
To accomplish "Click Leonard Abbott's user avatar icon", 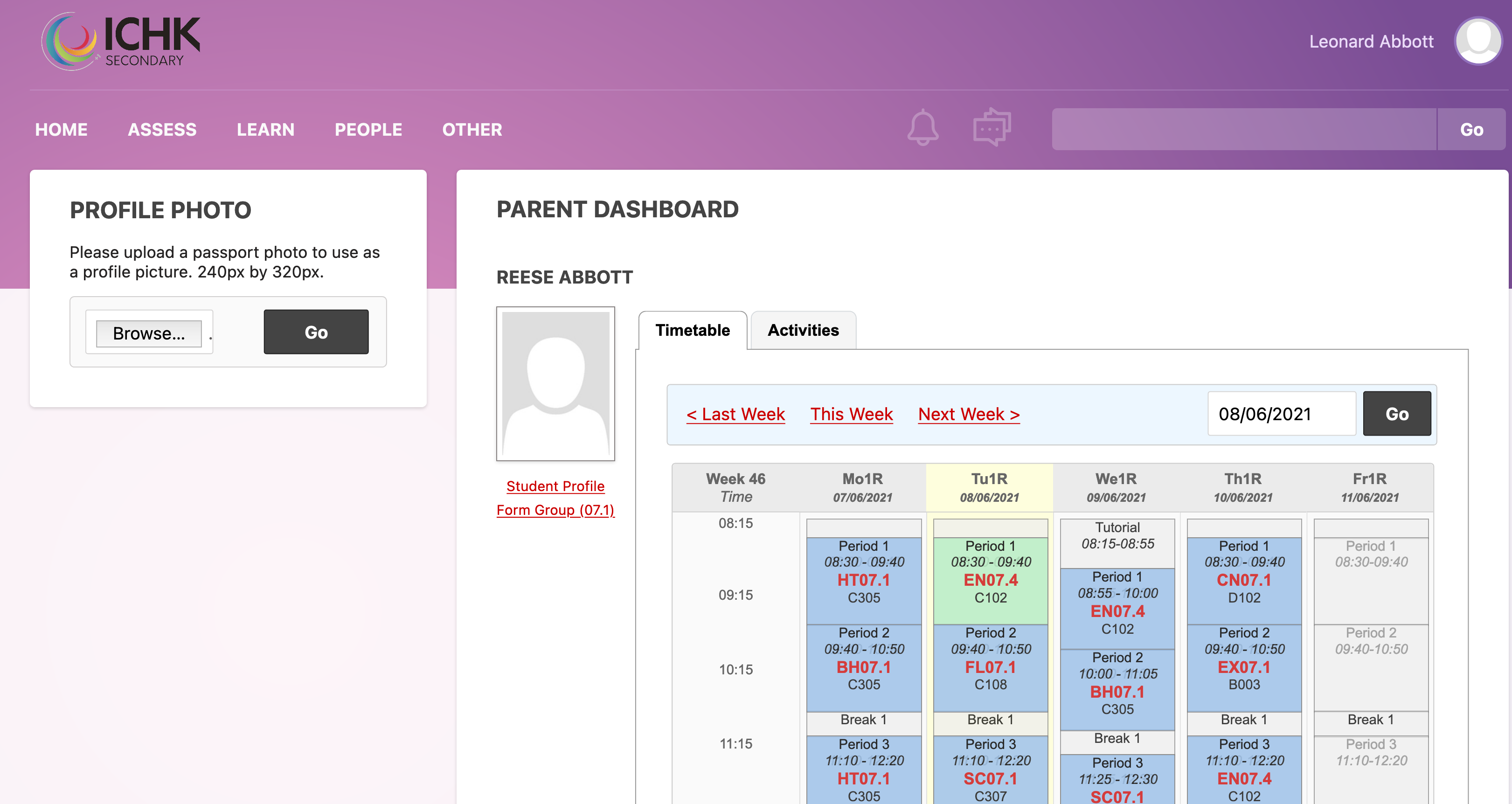I will coord(1477,41).
